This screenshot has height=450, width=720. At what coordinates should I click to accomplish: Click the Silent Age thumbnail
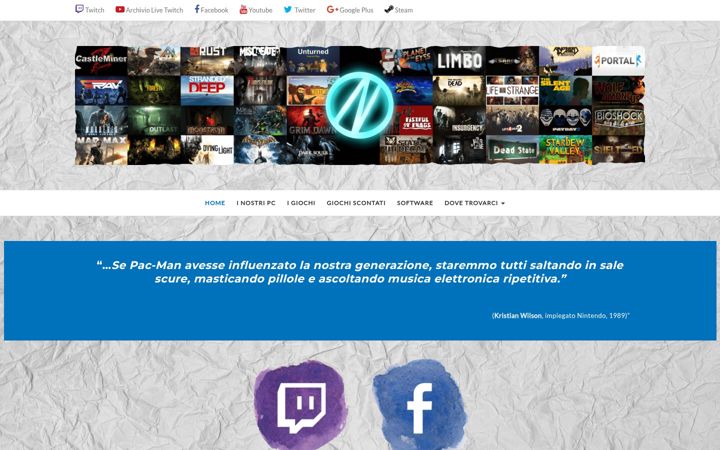pos(565,90)
